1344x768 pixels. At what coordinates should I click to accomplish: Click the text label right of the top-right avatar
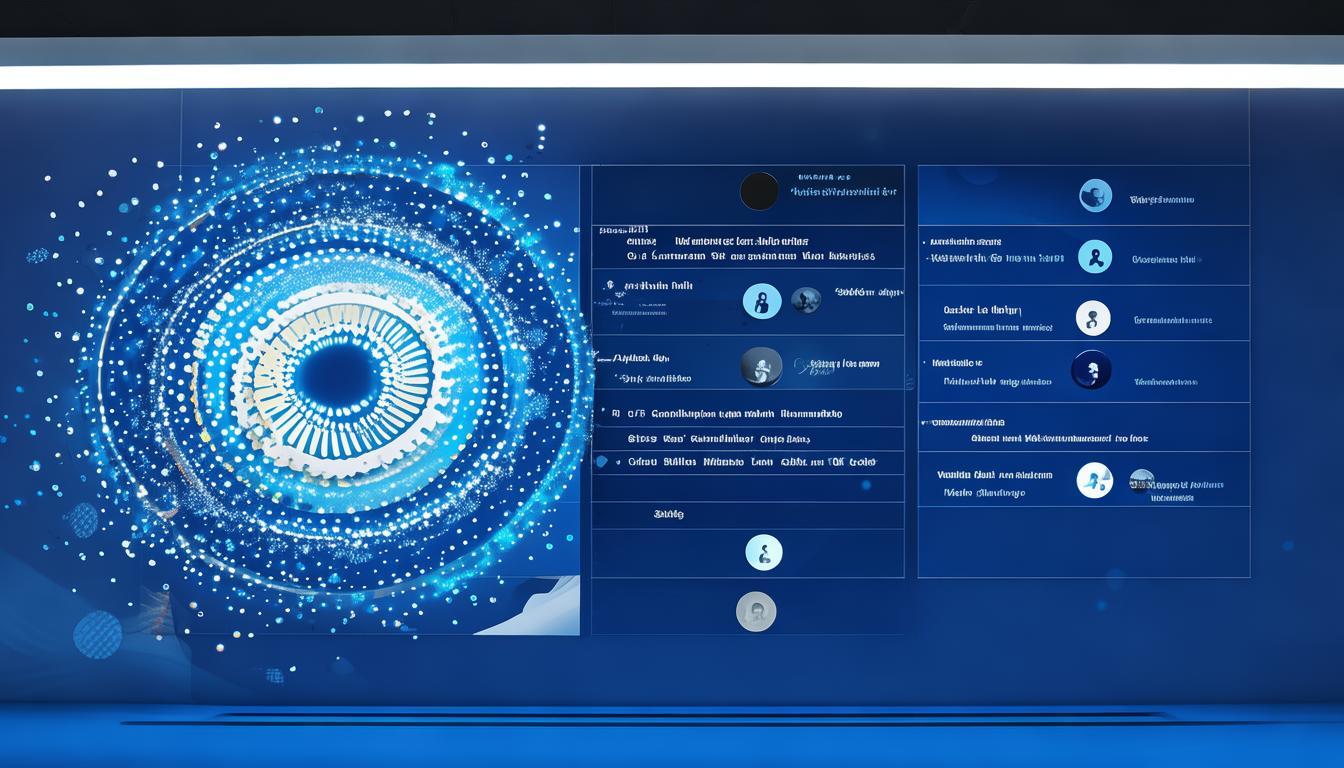pos(1161,200)
